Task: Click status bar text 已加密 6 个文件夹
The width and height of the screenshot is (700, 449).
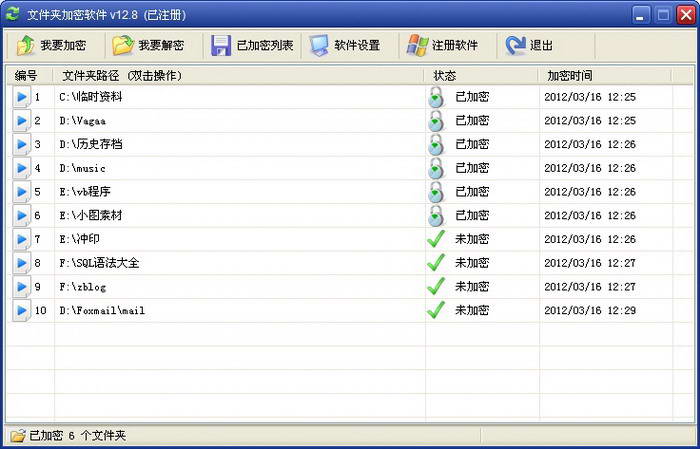Action: pos(78,436)
